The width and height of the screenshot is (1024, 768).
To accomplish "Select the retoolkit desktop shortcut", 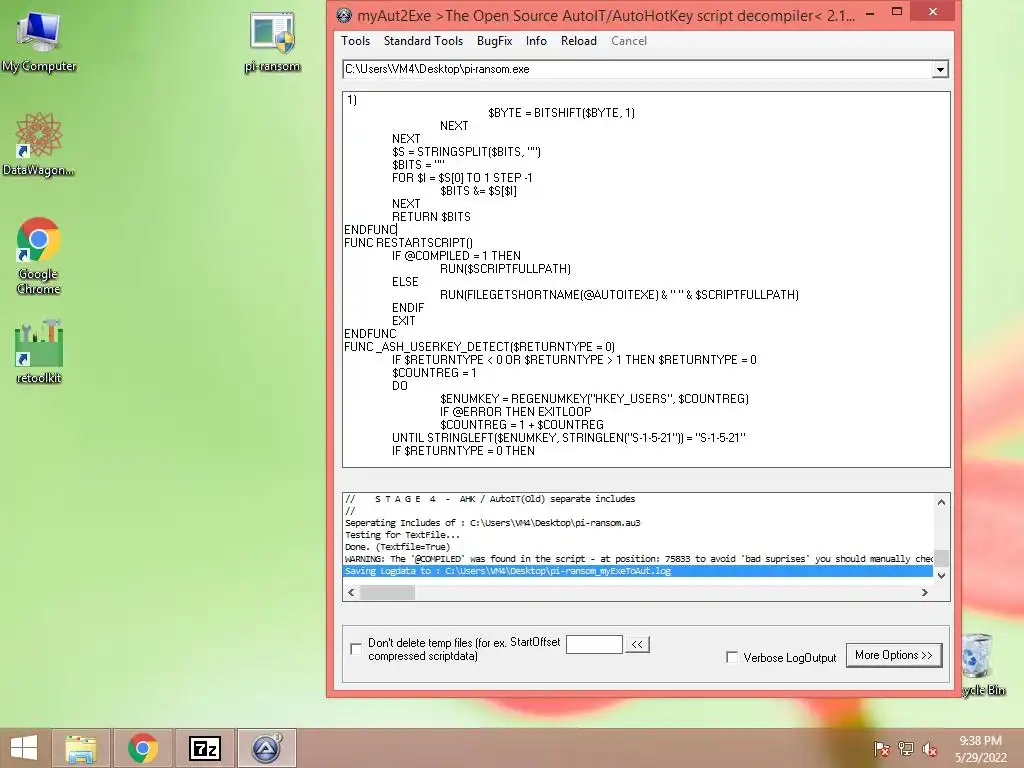I will (39, 351).
